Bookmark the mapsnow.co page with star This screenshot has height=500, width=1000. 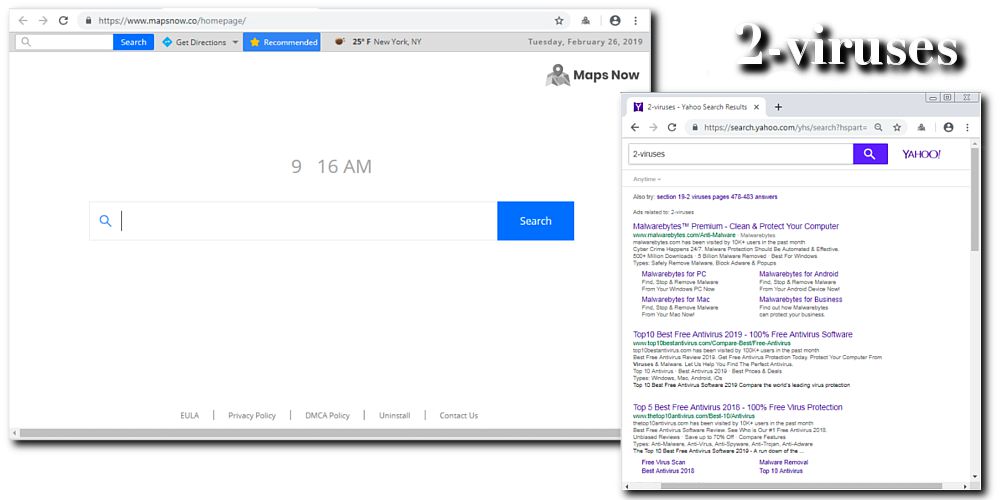click(x=559, y=20)
